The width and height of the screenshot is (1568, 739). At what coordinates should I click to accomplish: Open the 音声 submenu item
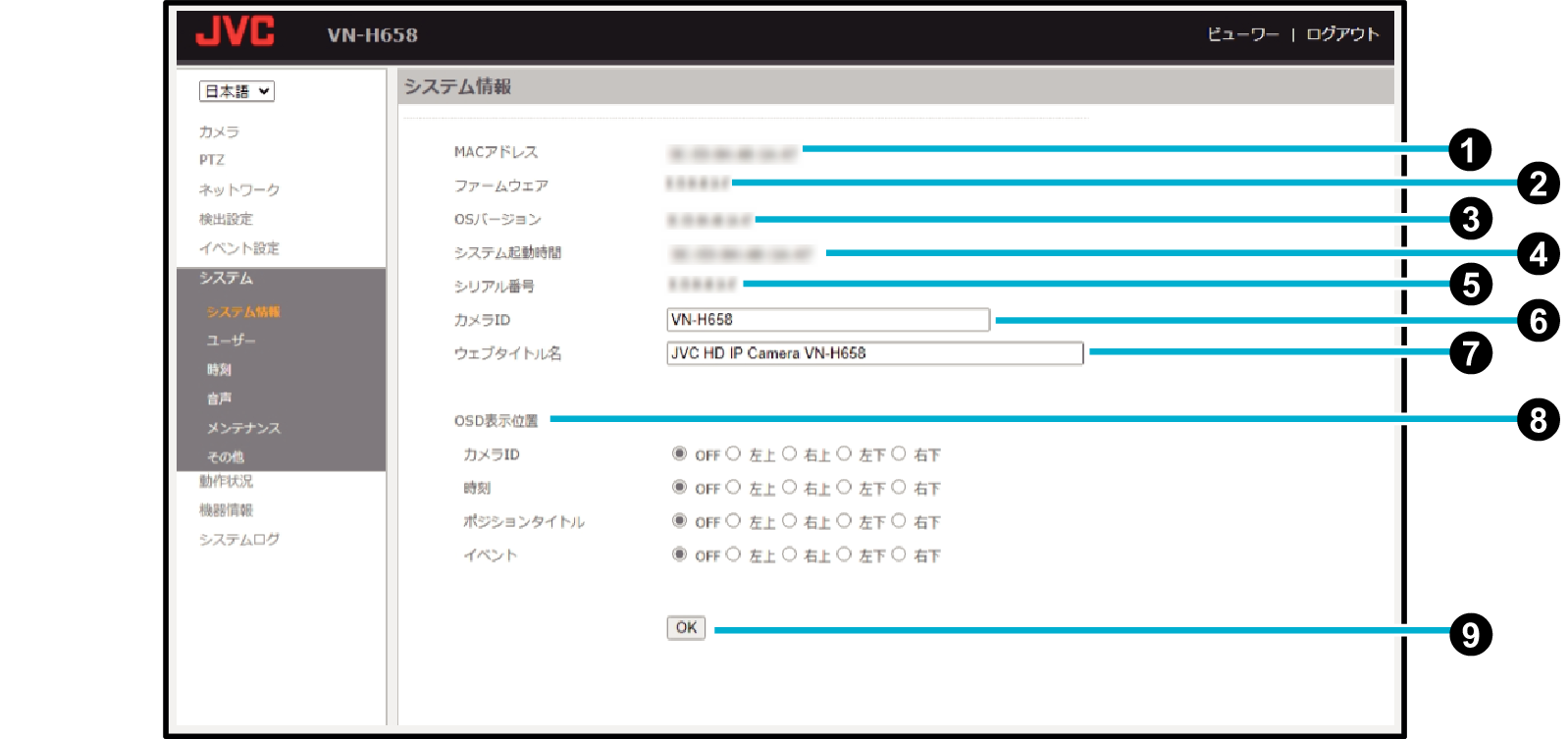pyautogui.click(x=219, y=399)
